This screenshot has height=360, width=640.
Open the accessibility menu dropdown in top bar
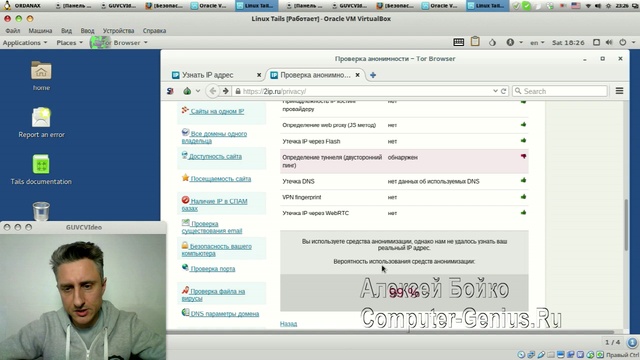[x=514, y=42]
